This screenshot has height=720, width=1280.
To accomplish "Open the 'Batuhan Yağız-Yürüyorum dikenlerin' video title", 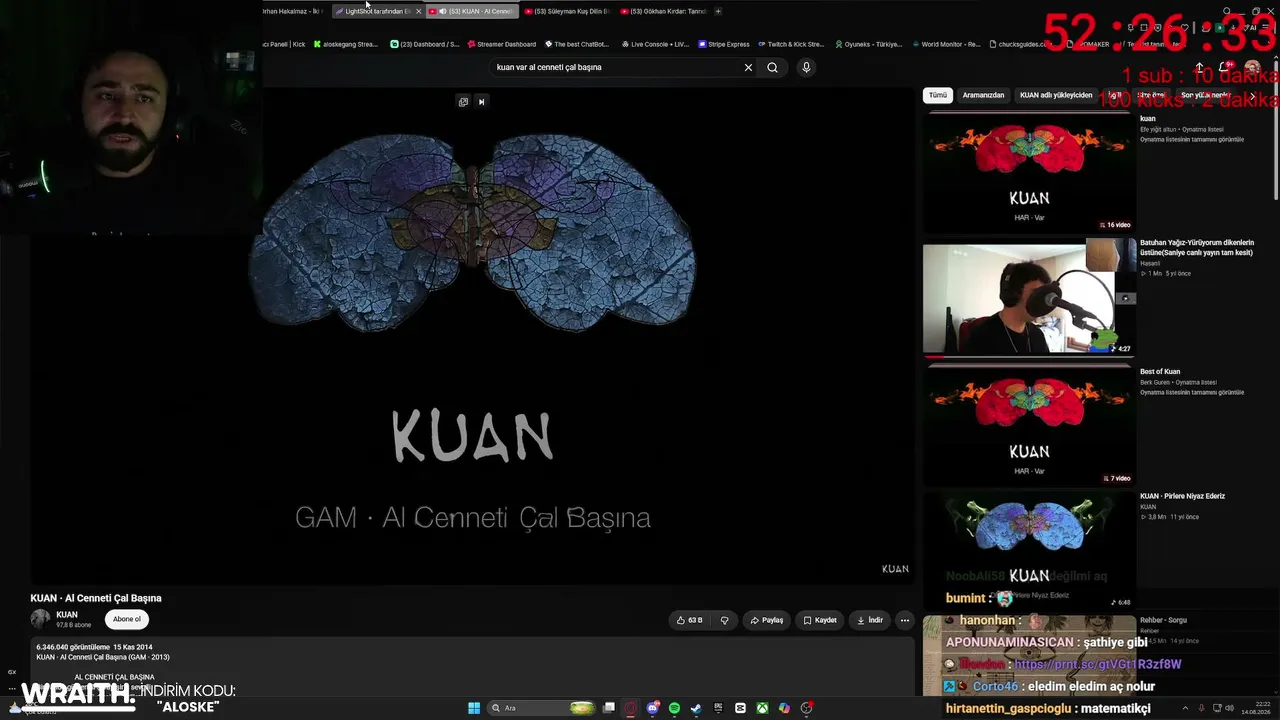I will tap(1197, 248).
